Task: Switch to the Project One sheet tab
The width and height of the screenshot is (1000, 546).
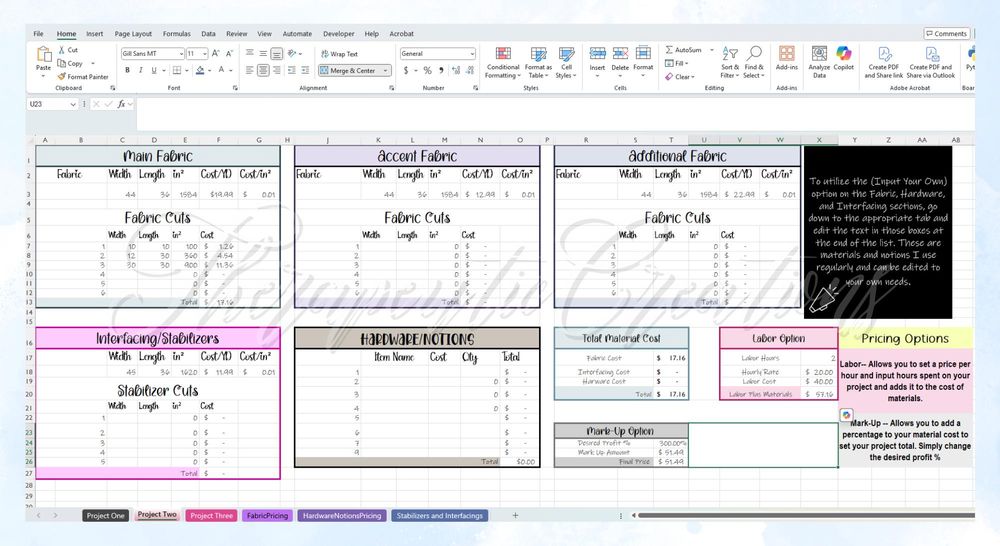Action: click(106, 515)
